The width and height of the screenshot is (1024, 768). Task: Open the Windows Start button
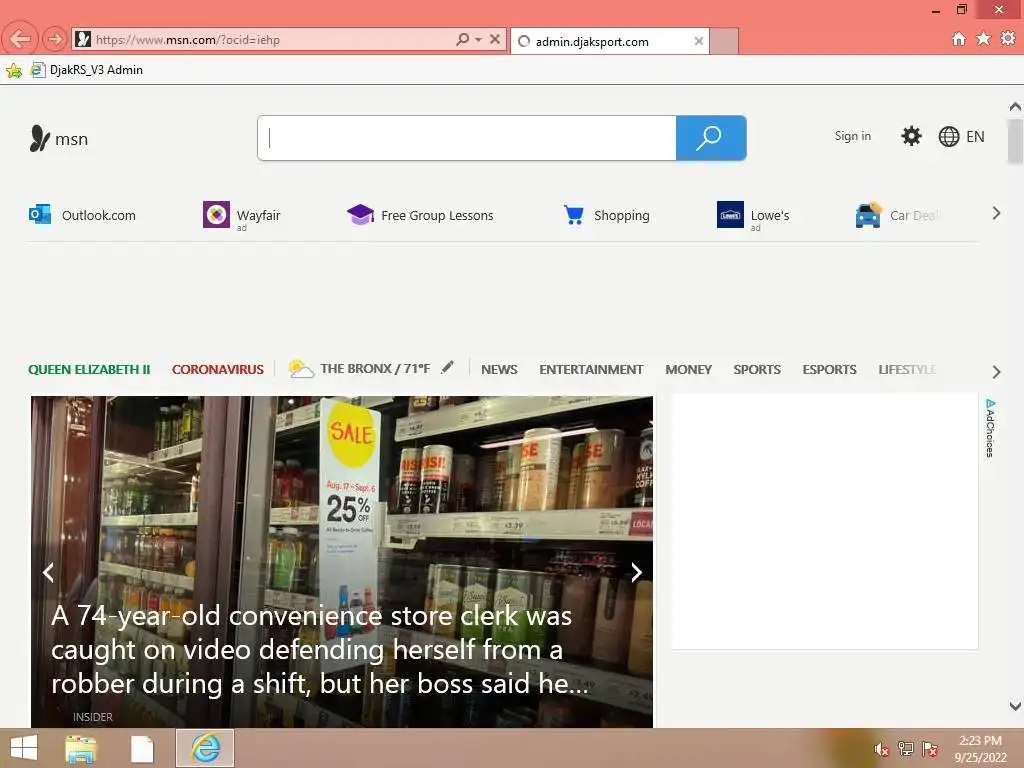click(24, 748)
